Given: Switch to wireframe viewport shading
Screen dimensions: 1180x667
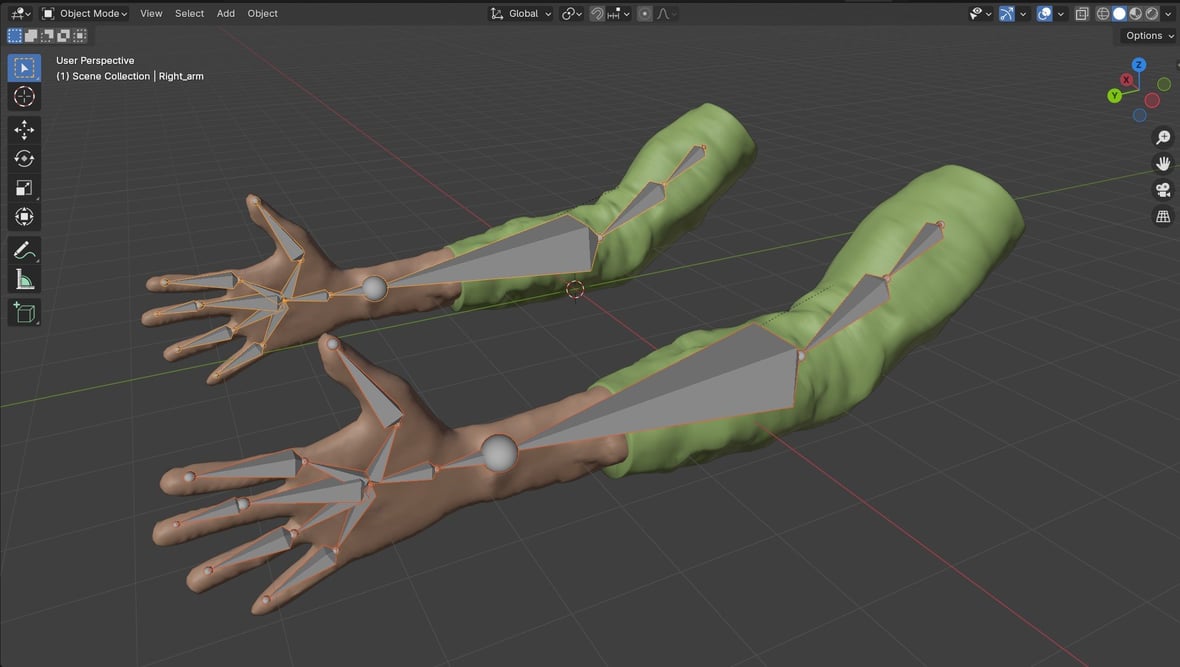Looking at the screenshot, I should pyautogui.click(x=1101, y=13).
